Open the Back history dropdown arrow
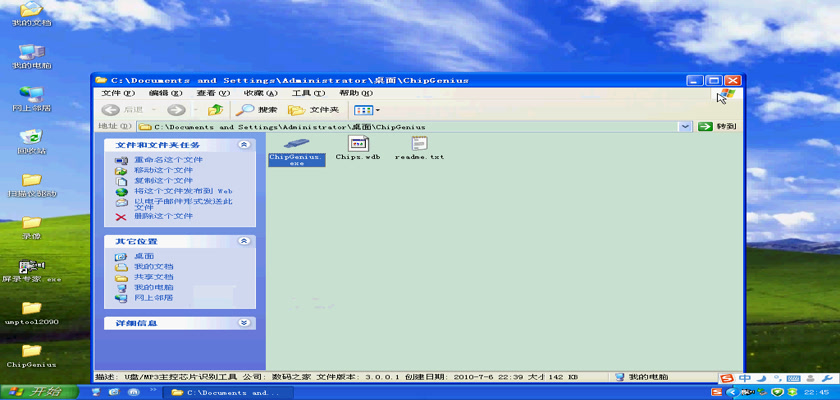The image size is (840, 400). click(x=154, y=110)
